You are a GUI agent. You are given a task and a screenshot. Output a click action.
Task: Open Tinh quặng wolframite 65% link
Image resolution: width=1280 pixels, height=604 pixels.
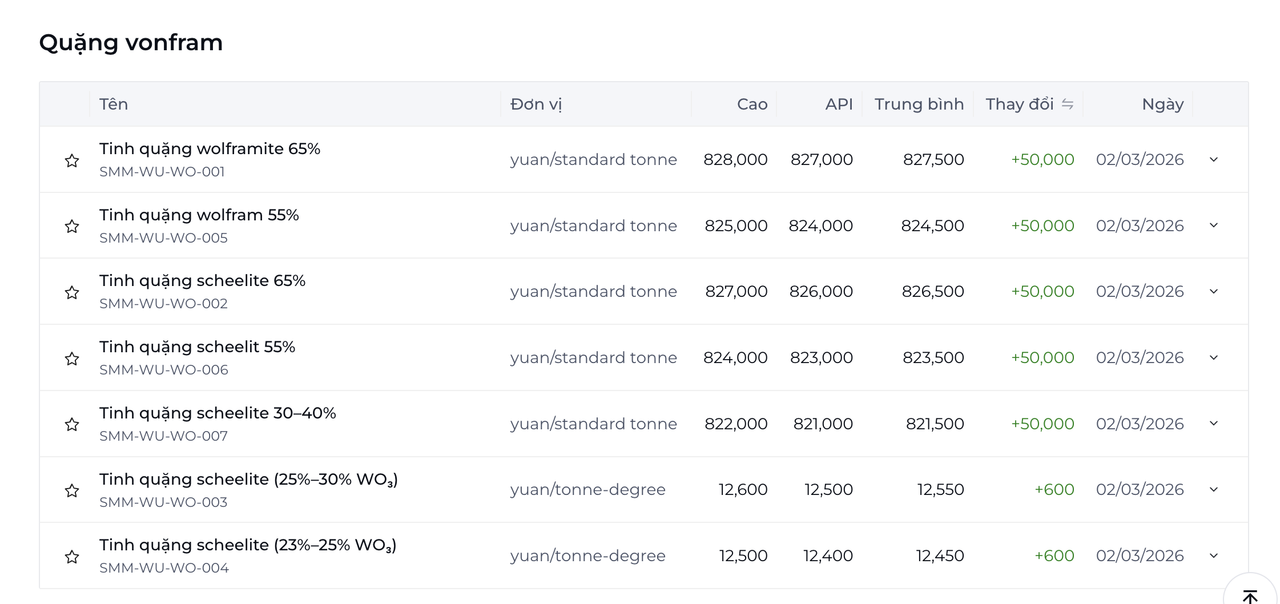point(209,149)
